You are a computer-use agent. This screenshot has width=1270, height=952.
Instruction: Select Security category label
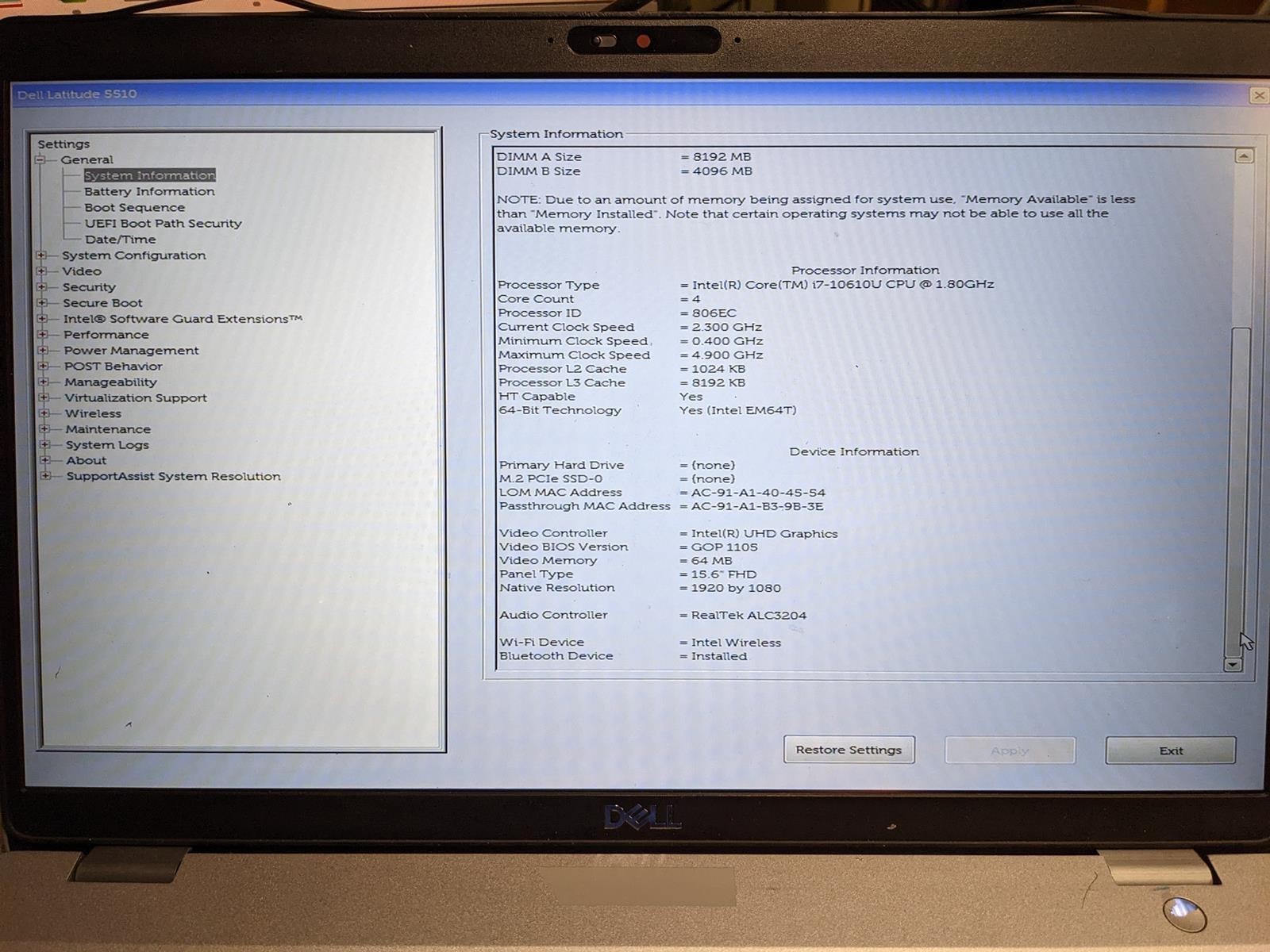coord(89,287)
